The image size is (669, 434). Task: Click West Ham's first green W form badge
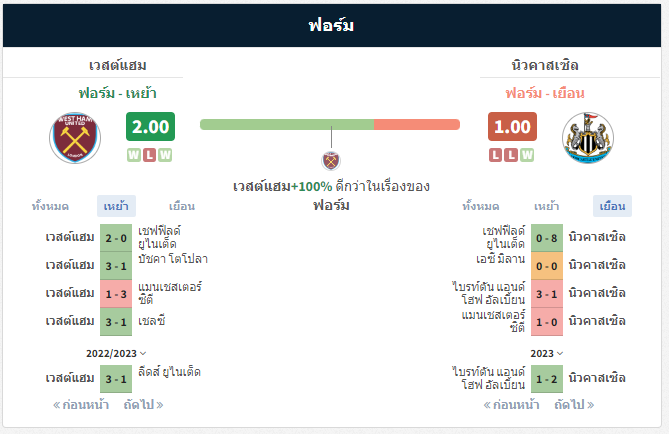(134, 155)
